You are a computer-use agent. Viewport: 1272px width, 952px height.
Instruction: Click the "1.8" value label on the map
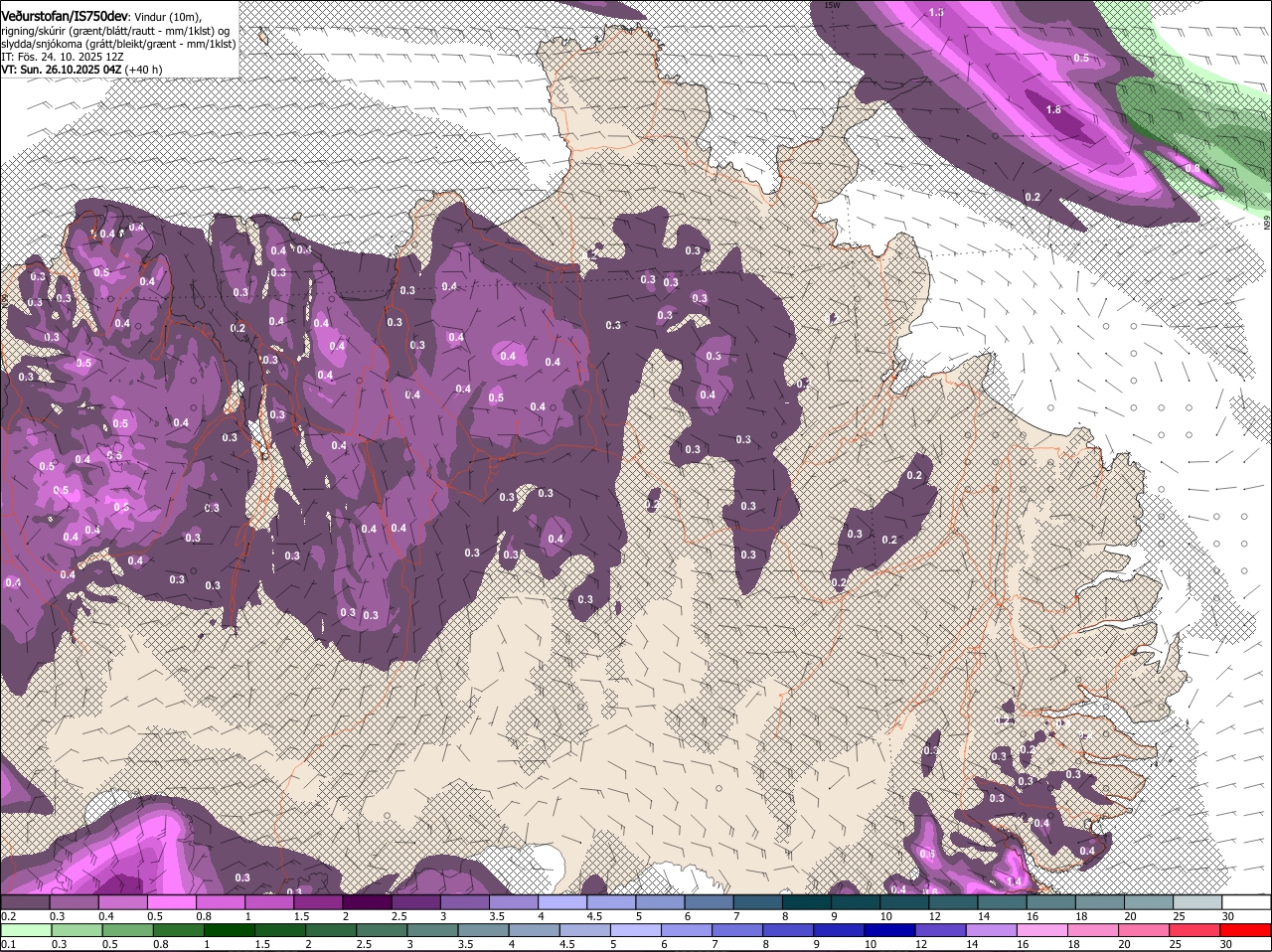click(1054, 109)
